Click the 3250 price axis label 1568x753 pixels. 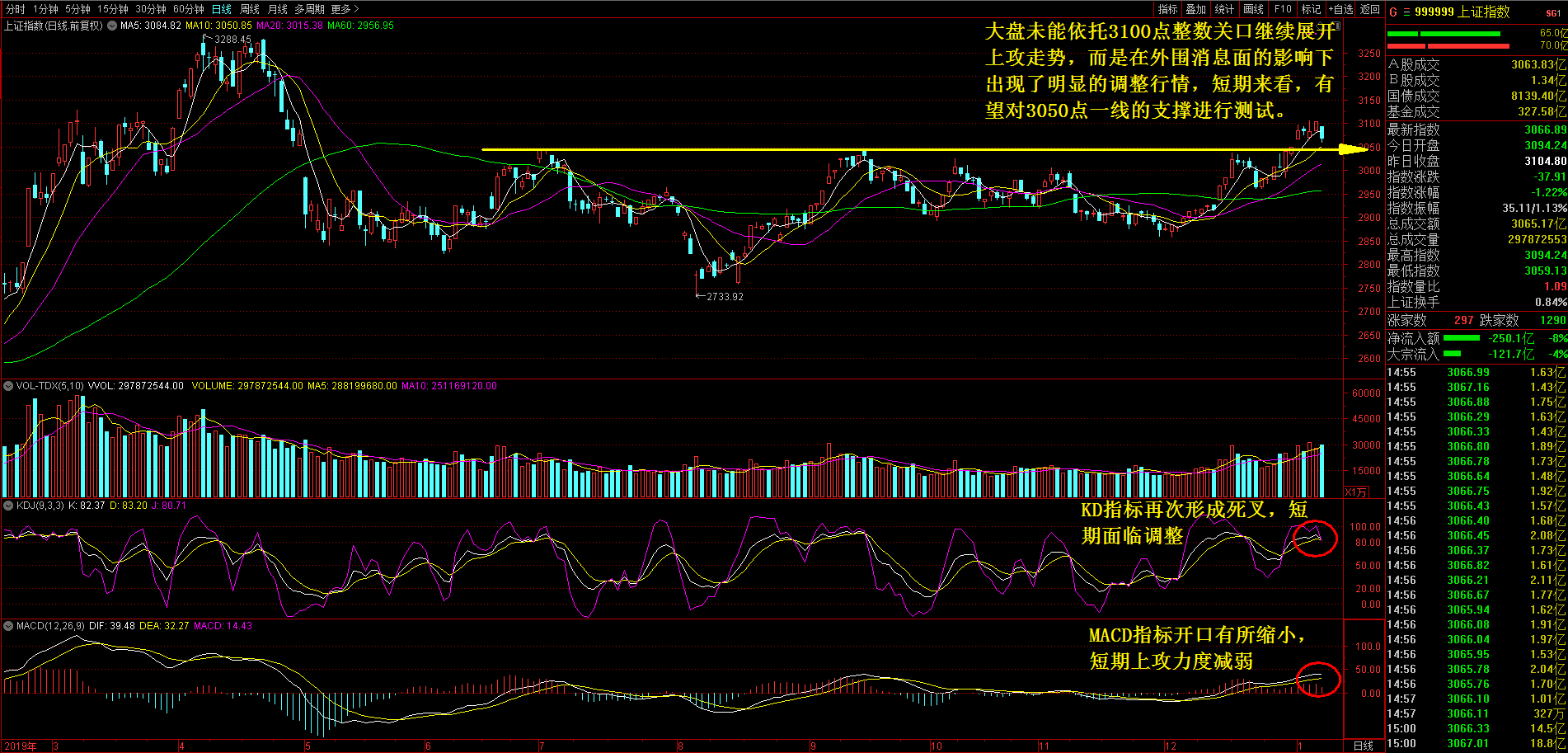pos(1368,53)
